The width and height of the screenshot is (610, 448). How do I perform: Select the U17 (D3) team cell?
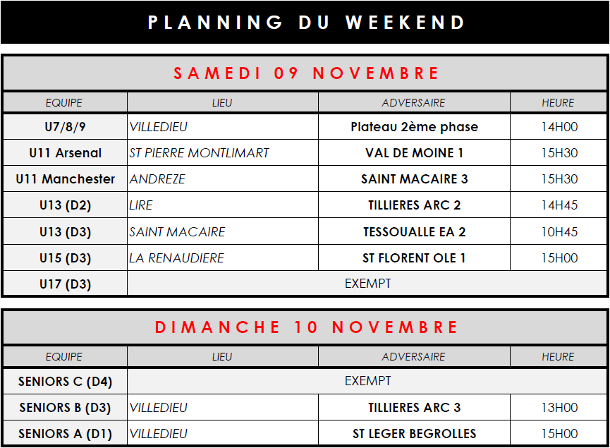(x=66, y=283)
